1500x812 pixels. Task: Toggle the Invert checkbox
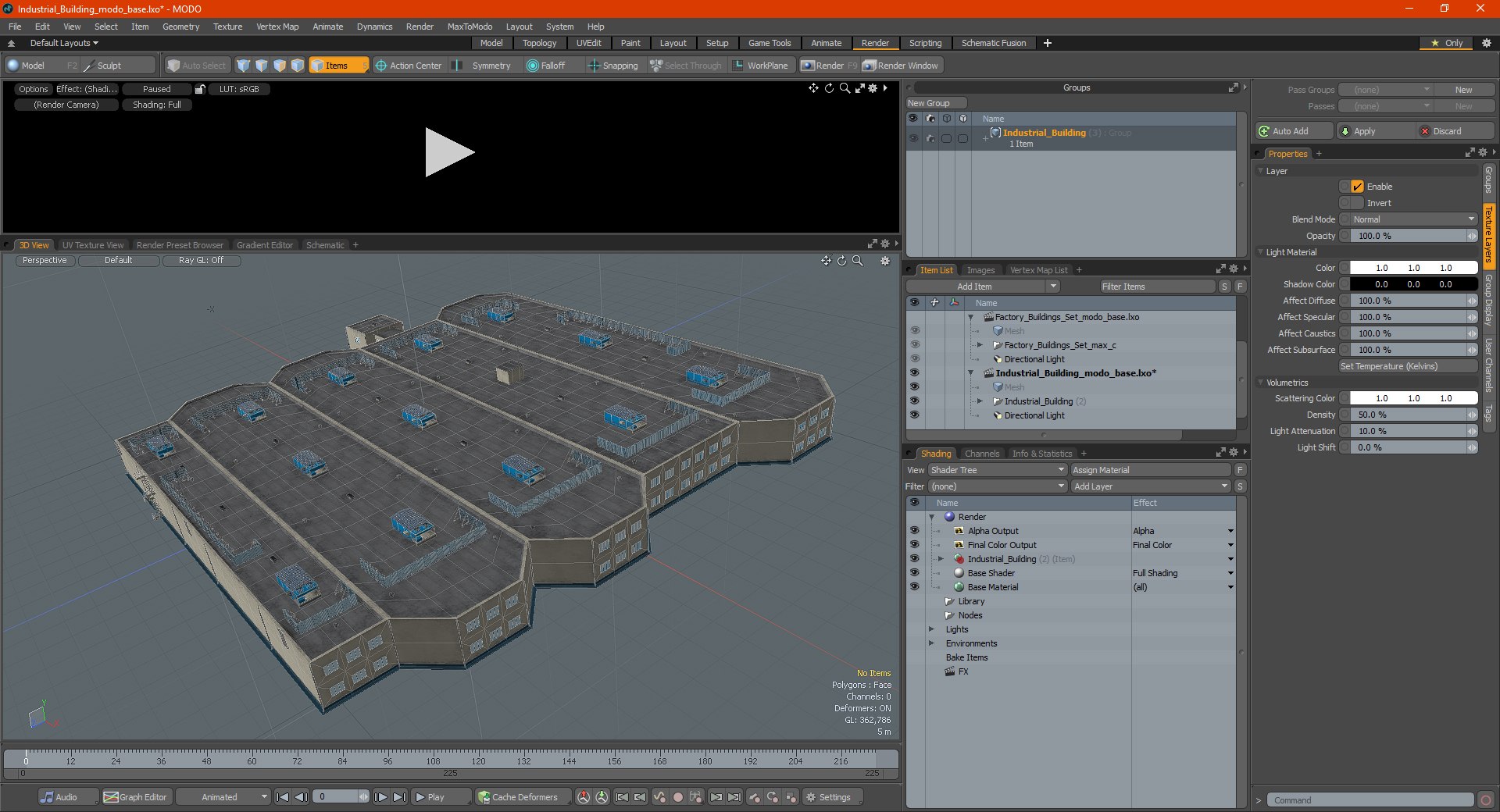(x=1358, y=203)
